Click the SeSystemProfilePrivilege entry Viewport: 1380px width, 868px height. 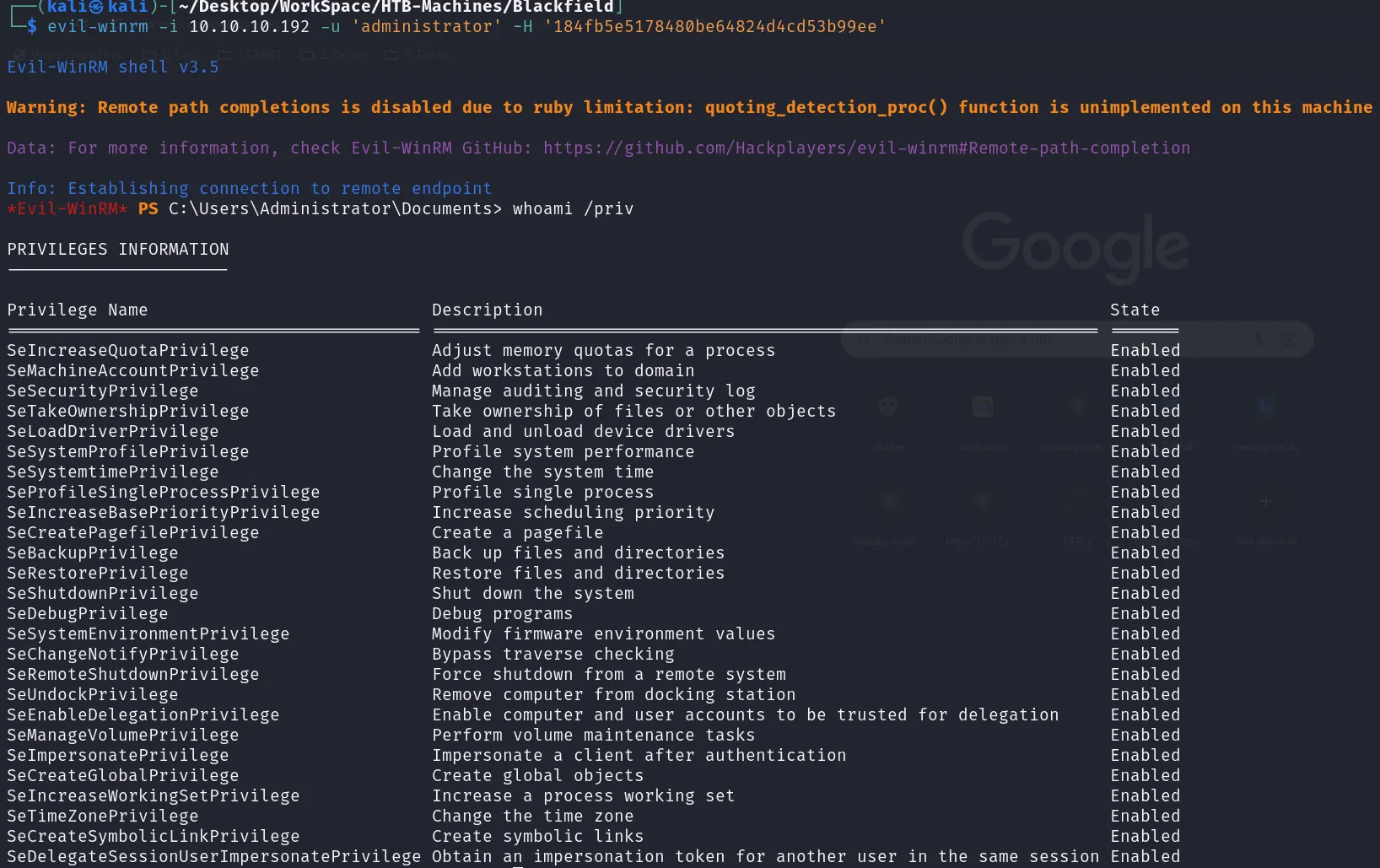pyautogui.click(x=128, y=452)
